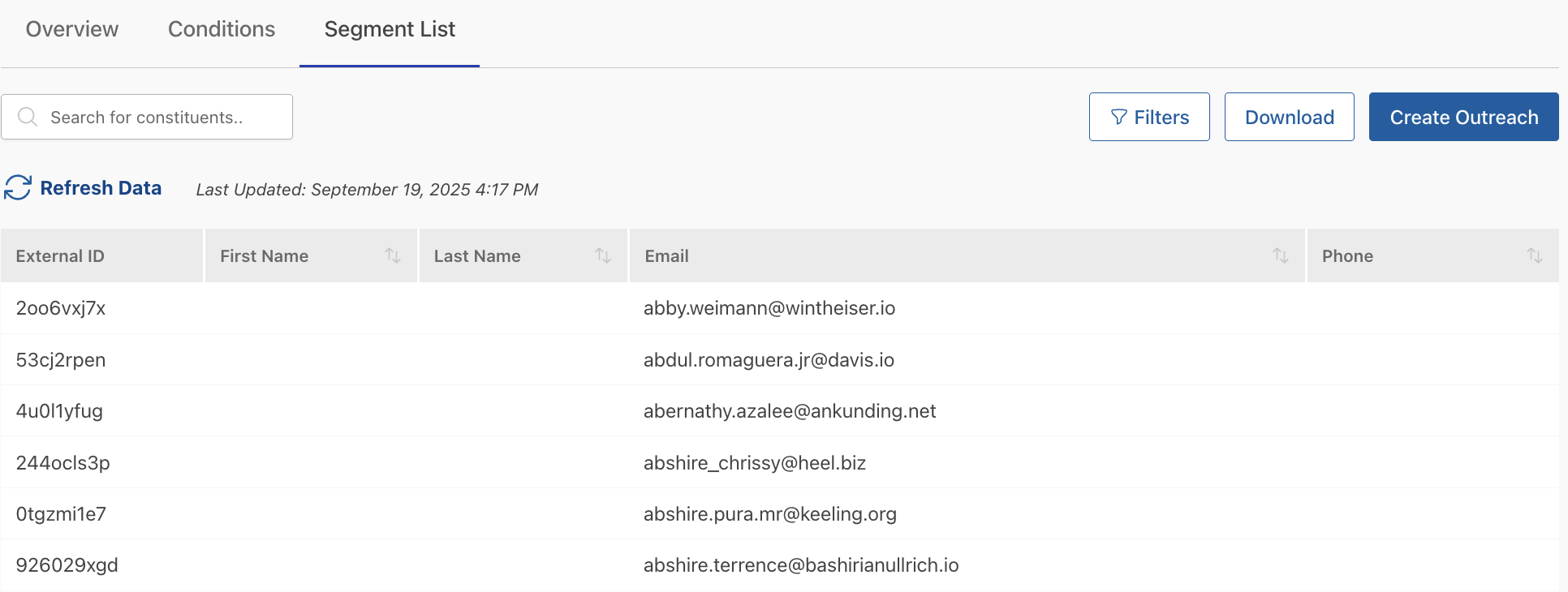The image size is (1568, 592).
Task: Click the Phone column header label
Action: 1347,256
